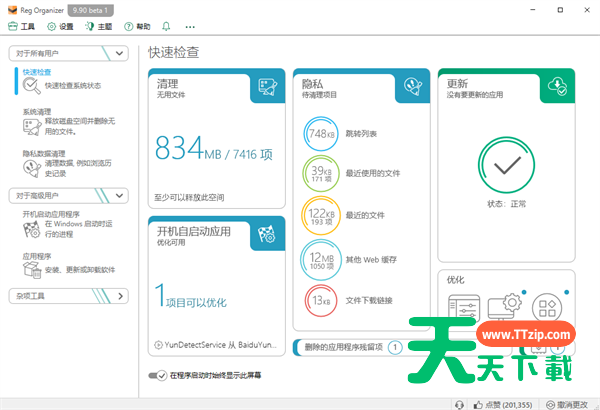
Task: Click the apps grid optimize icon
Action: coord(547,308)
